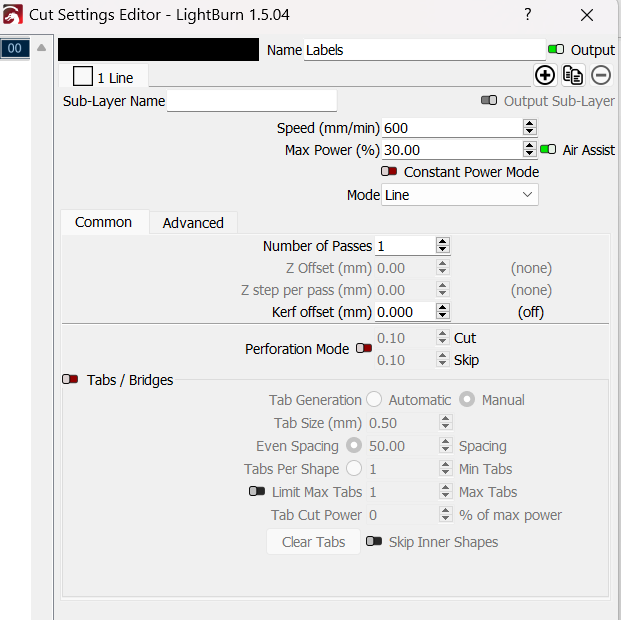Click the remove sub-layer minus icon
The width and height of the screenshot is (621, 620).
tap(601, 75)
